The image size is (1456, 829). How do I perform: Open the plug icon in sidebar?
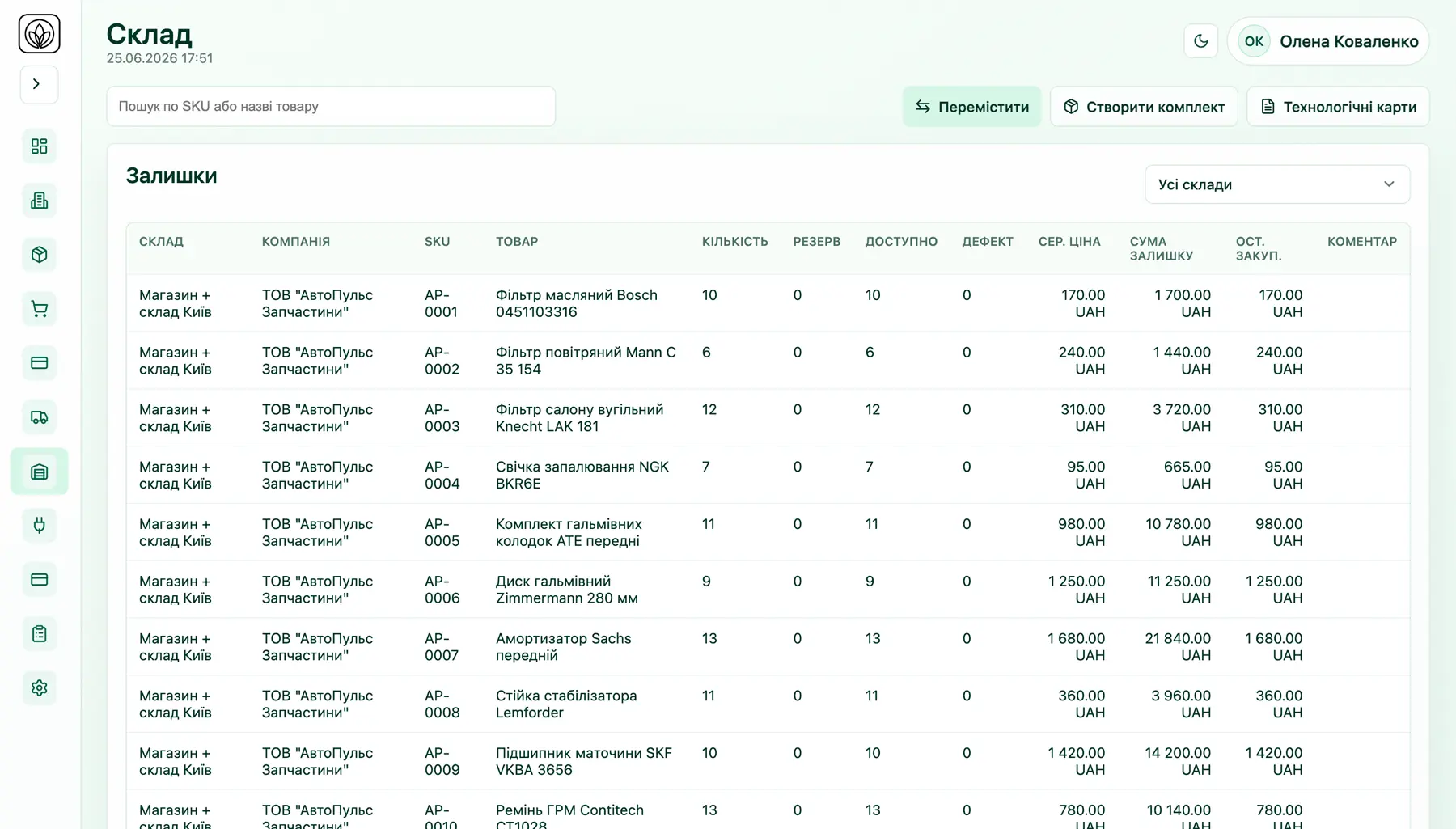[x=39, y=526]
